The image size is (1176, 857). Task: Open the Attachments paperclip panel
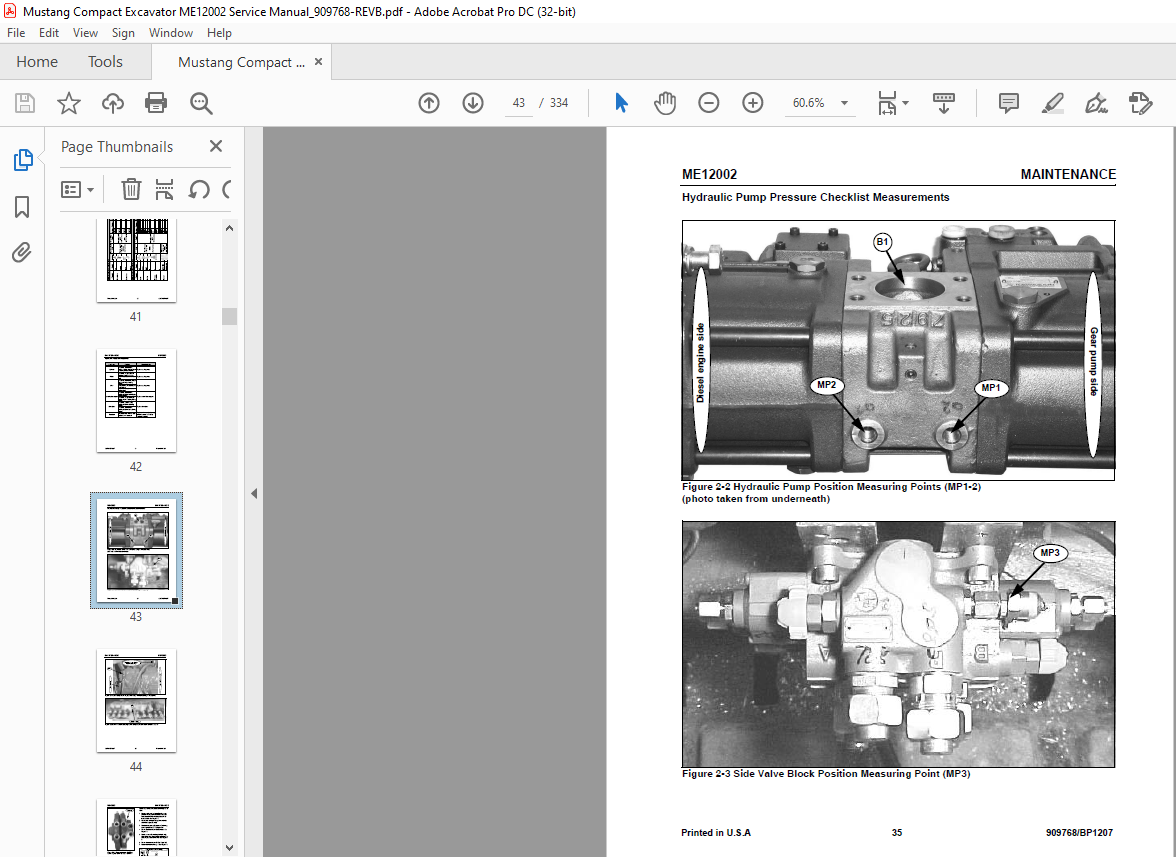(x=22, y=253)
